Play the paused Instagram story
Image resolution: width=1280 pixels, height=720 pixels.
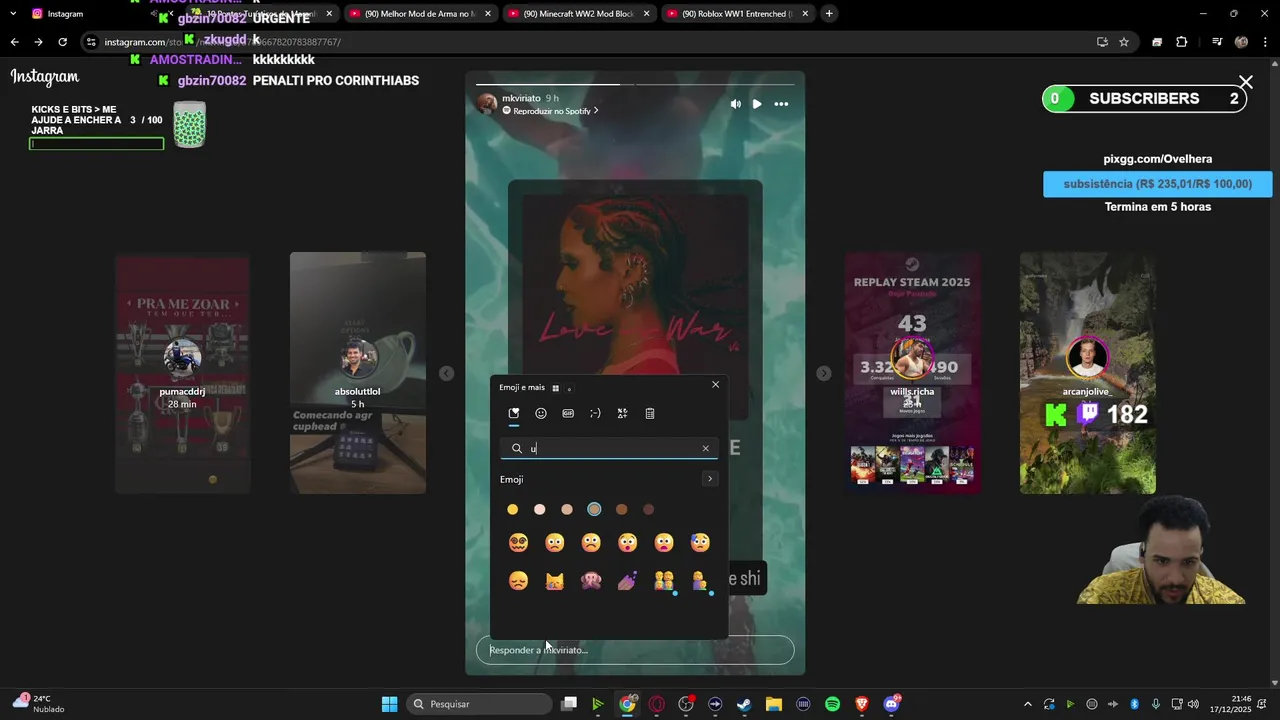(x=757, y=104)
